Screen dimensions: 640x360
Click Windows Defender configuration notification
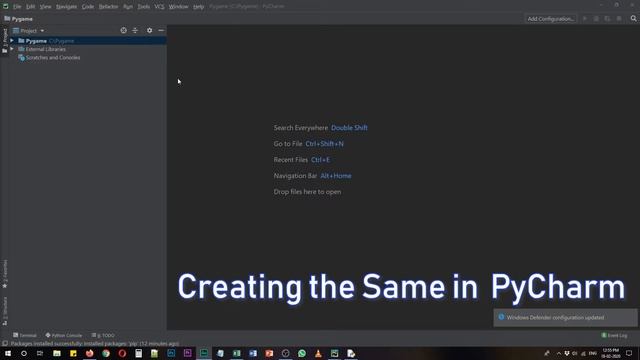point(565,318)
